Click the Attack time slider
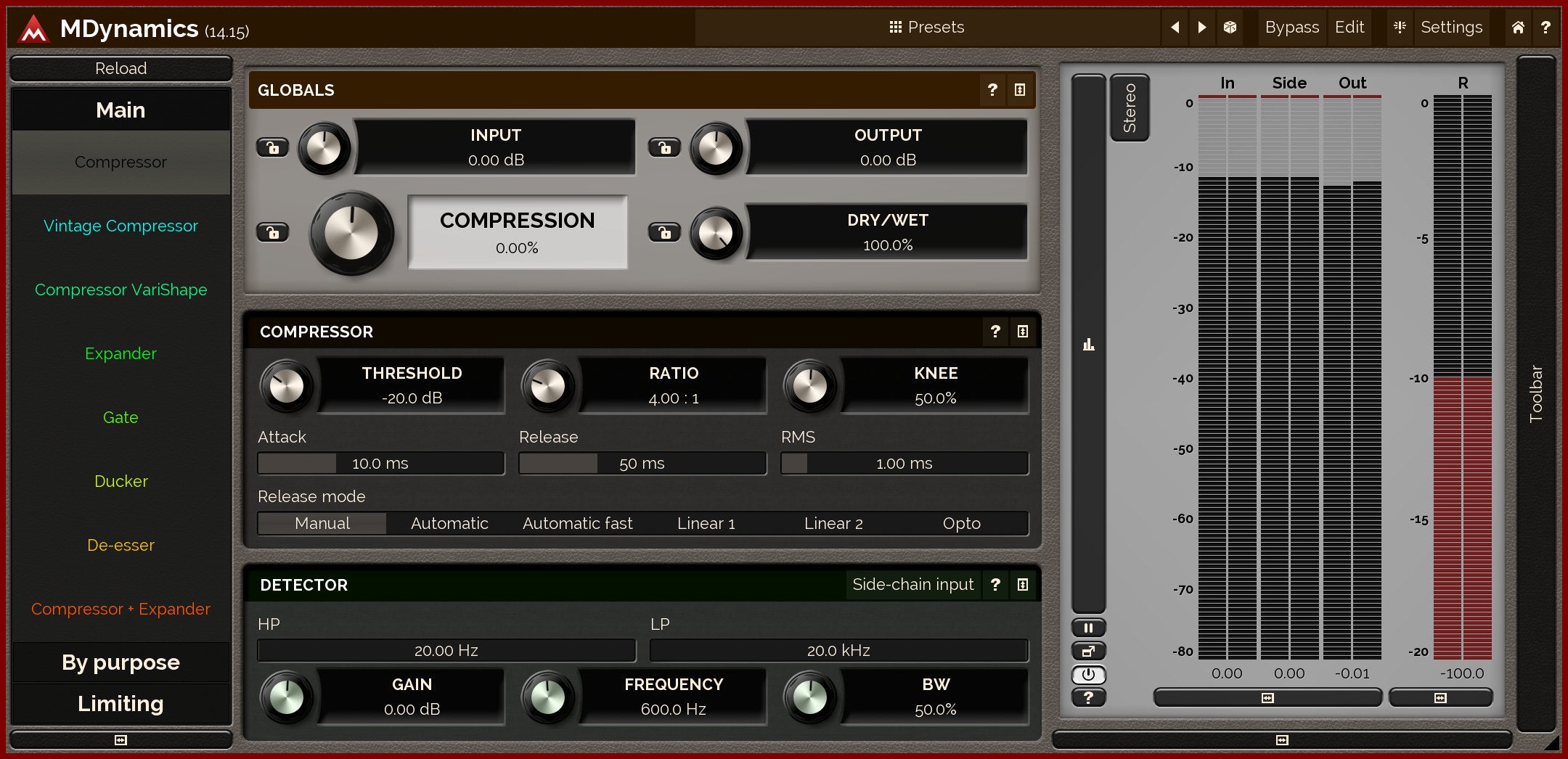Screen dimensions: 1568x759 coord(380,464)
